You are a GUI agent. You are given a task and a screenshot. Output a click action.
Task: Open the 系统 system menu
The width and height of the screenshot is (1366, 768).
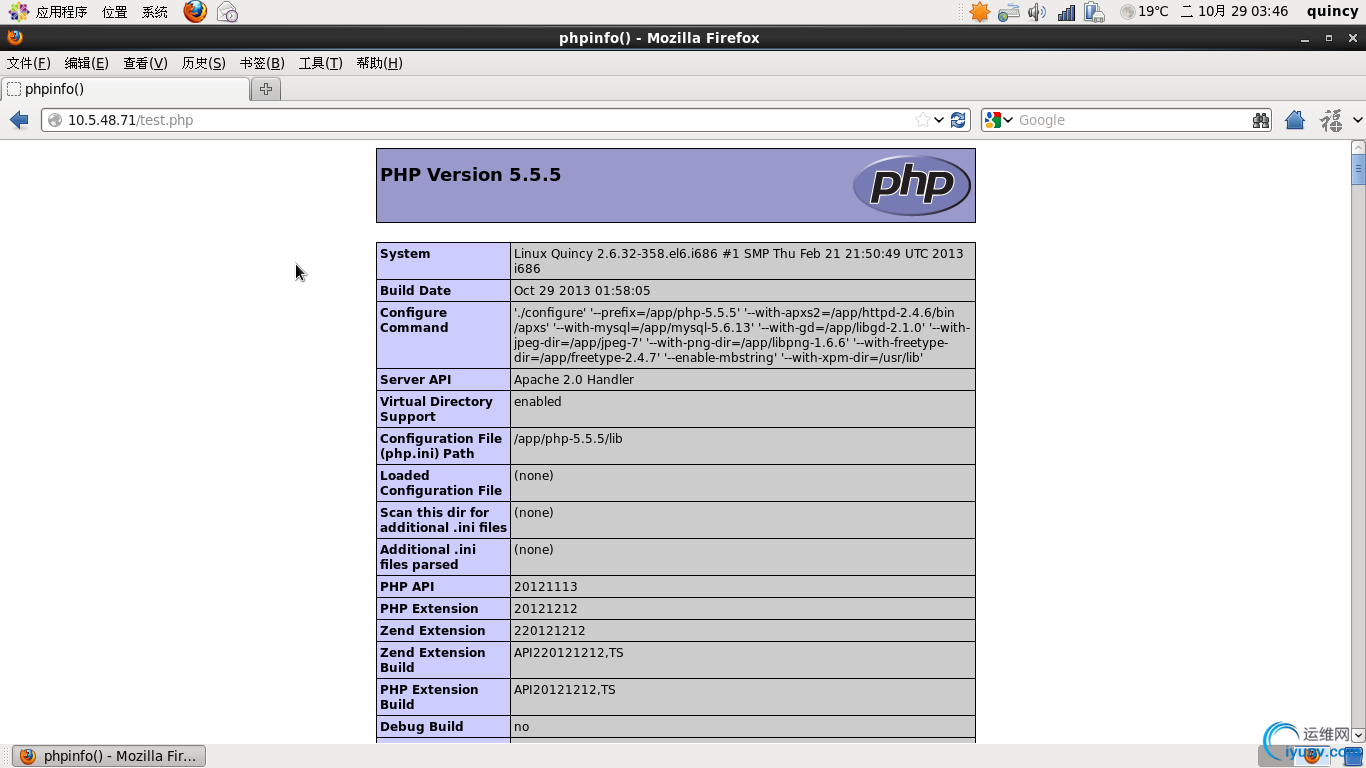(x=155, y=12)
